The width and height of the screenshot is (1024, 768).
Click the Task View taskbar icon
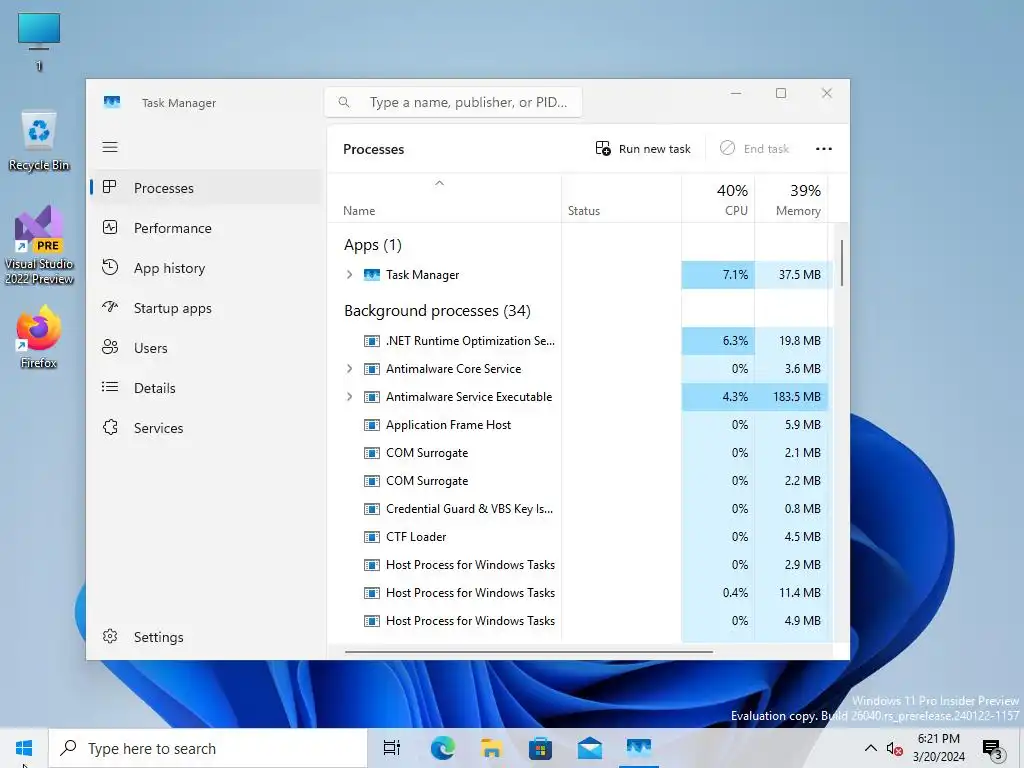click(392, 748)
